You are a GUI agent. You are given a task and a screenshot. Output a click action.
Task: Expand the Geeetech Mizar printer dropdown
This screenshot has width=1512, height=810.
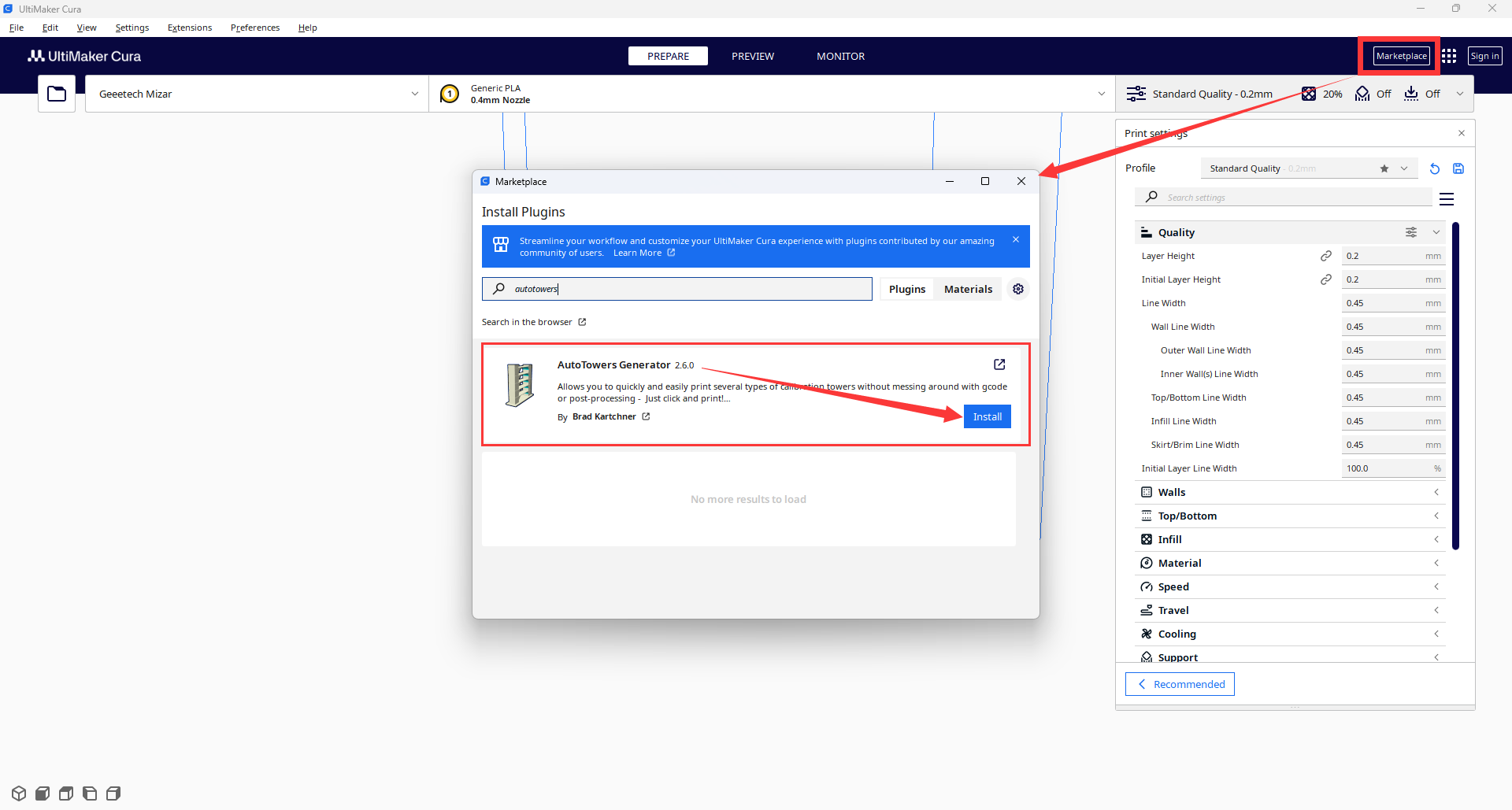[257, 94]
